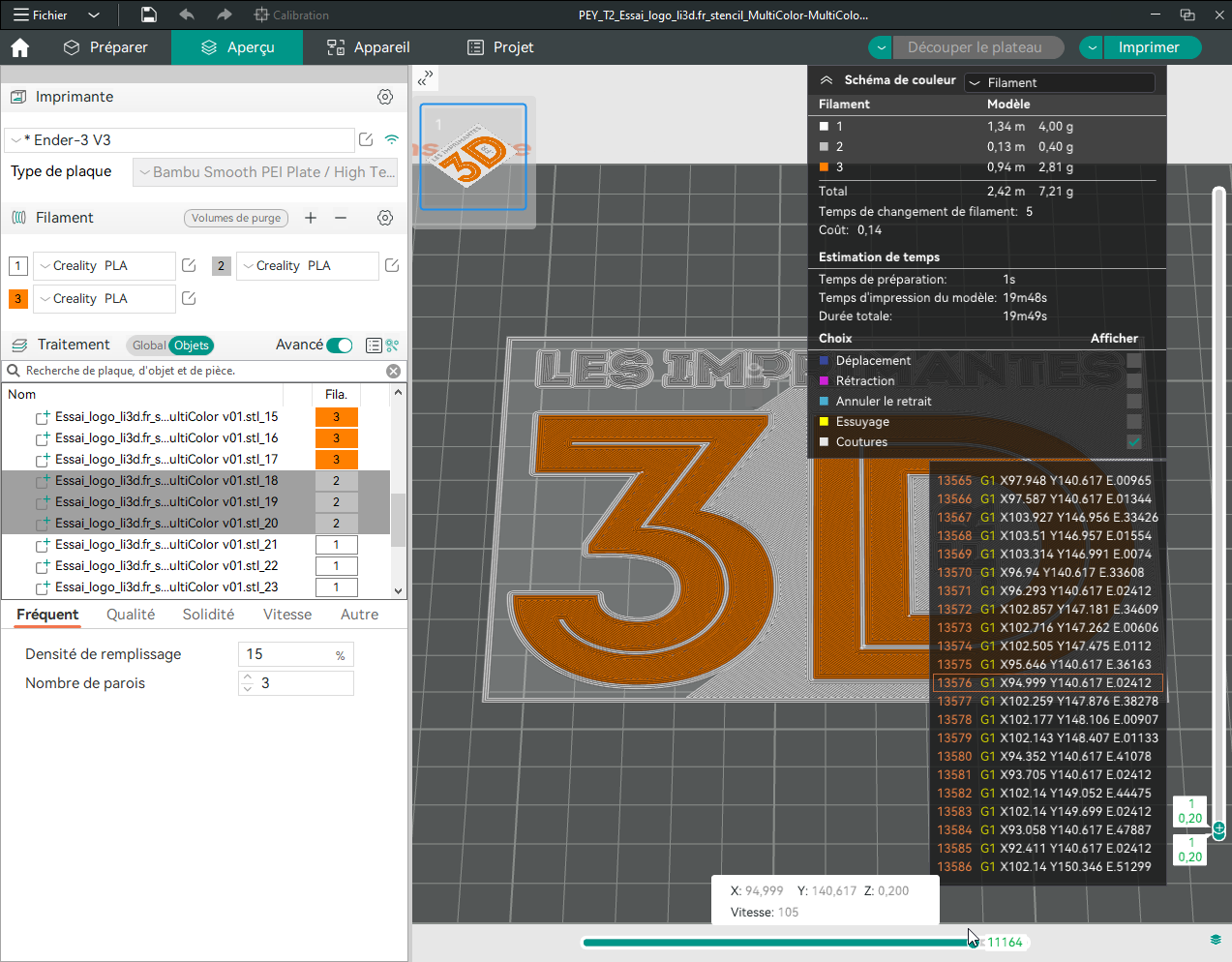Add a filament with plus icon
Viewport: 1232px width, 962px height.
(x=311, y=218)
